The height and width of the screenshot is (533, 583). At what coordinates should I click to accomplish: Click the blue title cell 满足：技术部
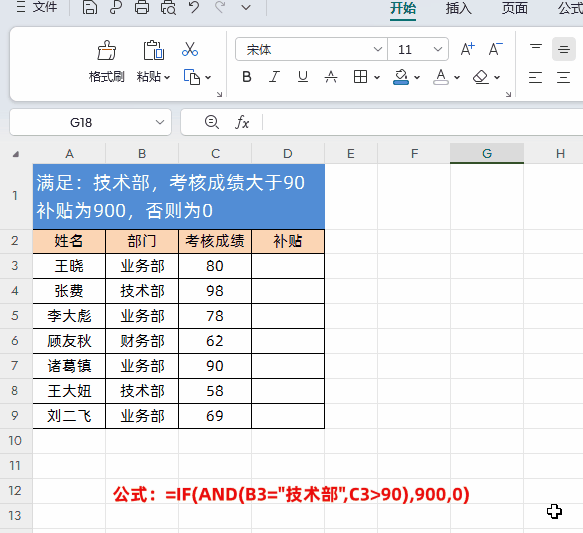[x=178, y=197]
